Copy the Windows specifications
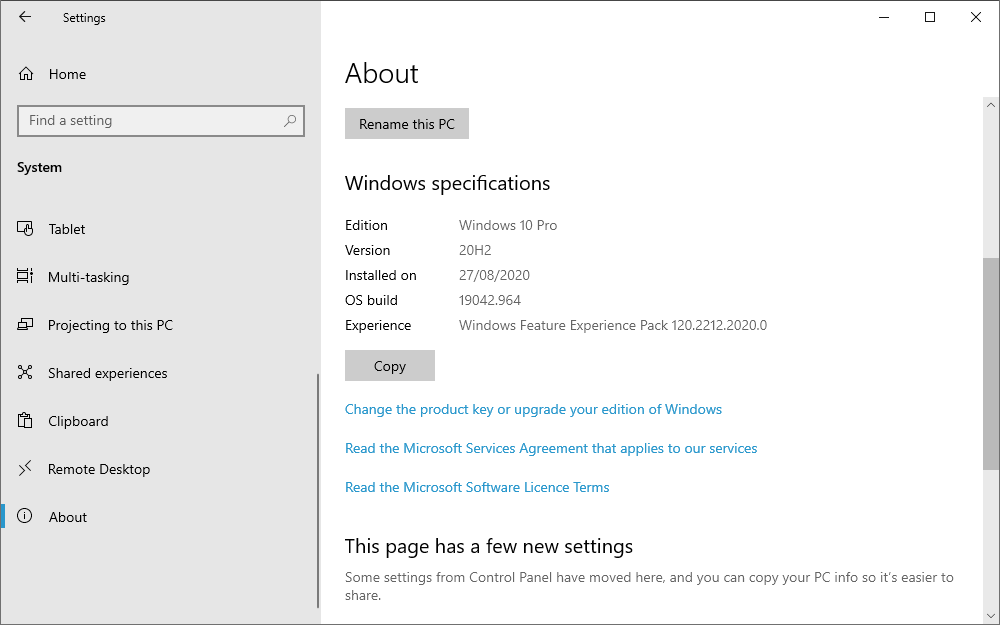The height and width of the screenshot is (625, 1000). click(389, 366)
